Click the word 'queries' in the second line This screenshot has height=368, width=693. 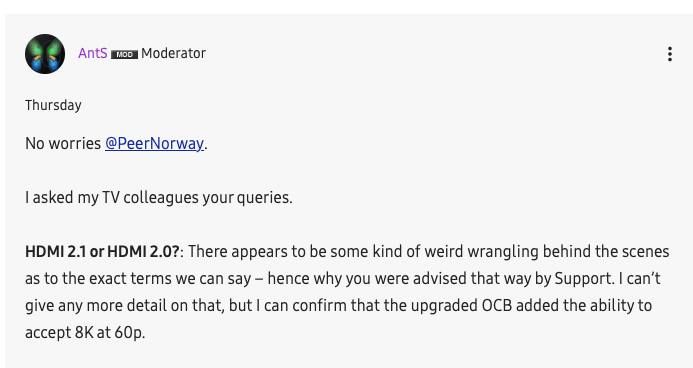click(x=263, y=197)
